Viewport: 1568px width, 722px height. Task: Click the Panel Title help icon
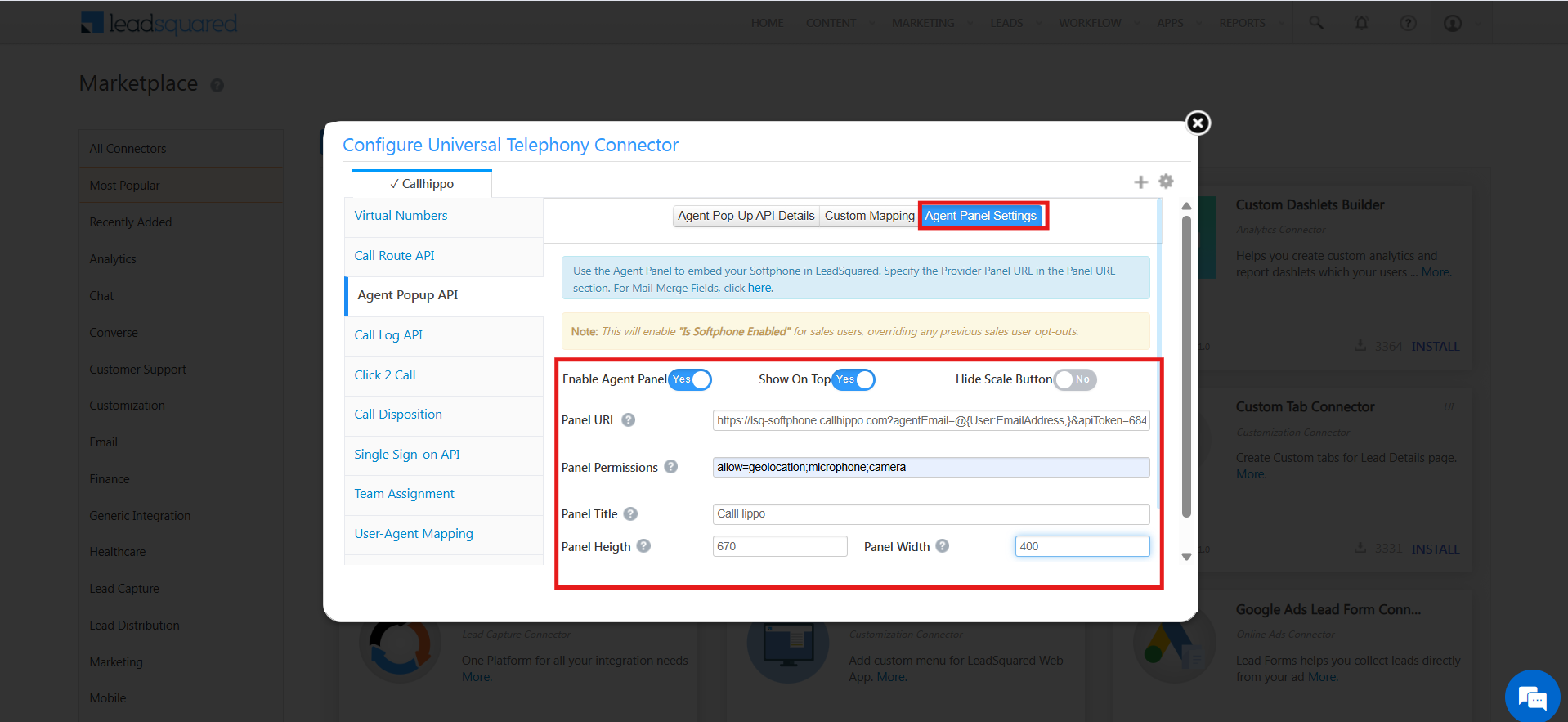[x=630, y=513]
